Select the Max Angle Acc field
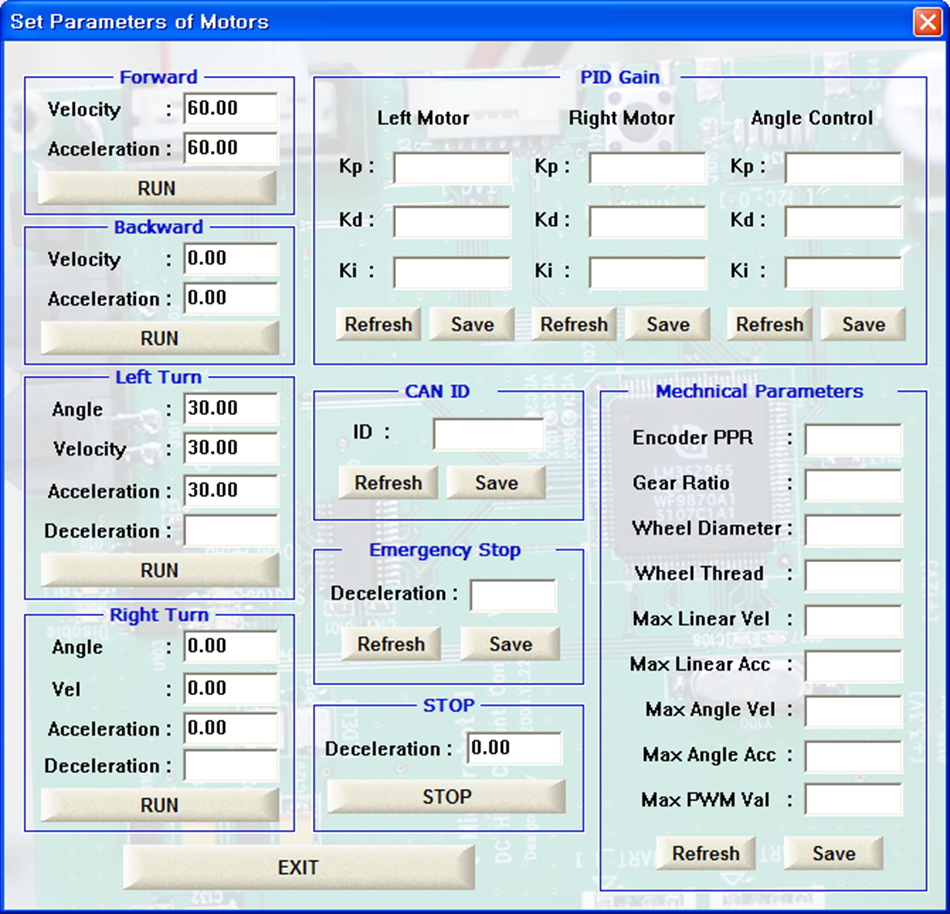 pyautogui.click(x=853, y=757)
